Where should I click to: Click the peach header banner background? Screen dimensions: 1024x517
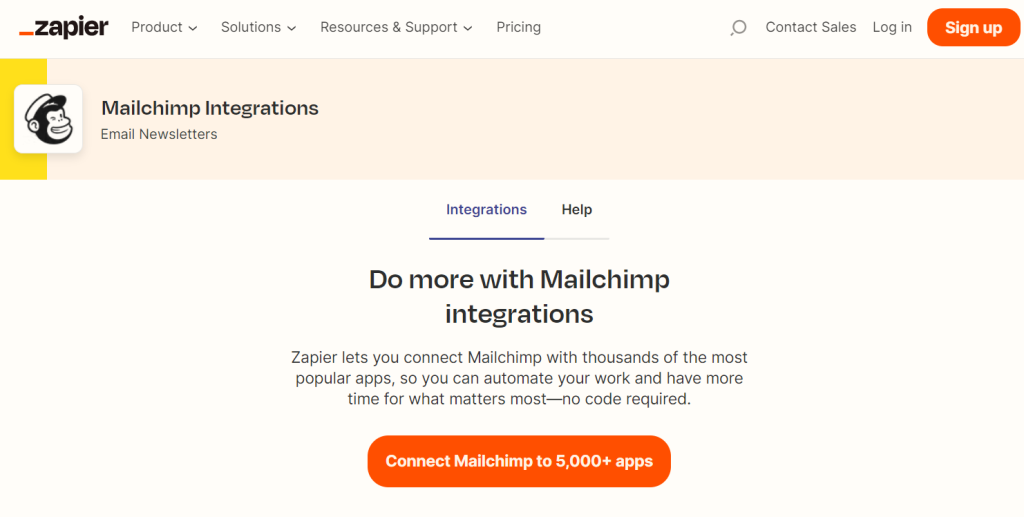[650, 120]
